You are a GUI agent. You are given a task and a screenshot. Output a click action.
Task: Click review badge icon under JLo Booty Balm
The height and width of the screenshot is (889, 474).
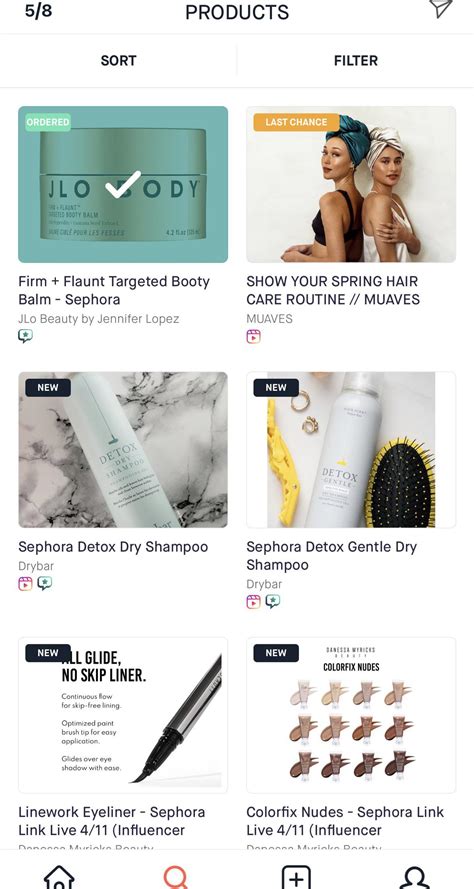(x=26, y=336)
